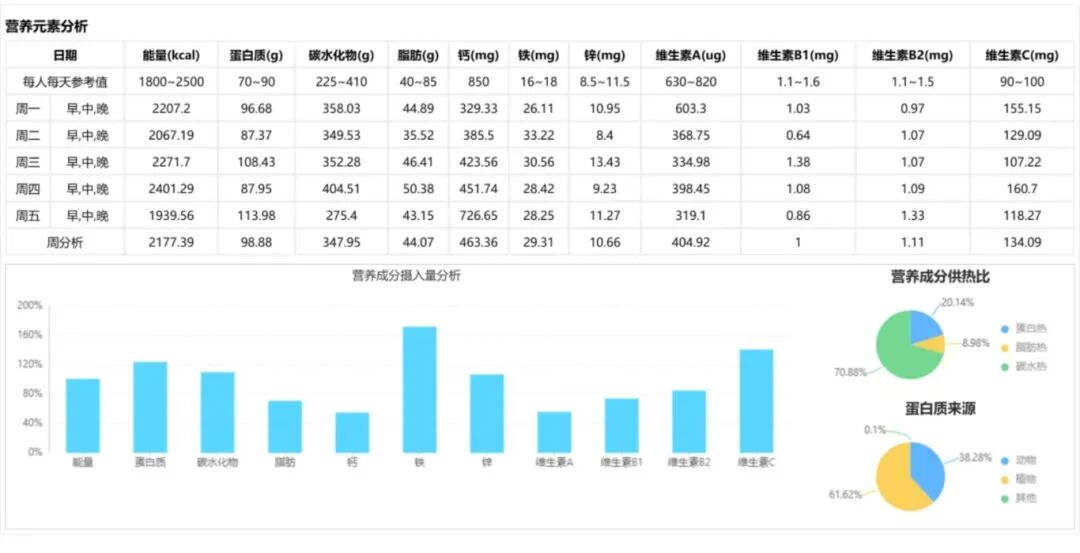Click the 钙 bar in the chart

[353, 432]
